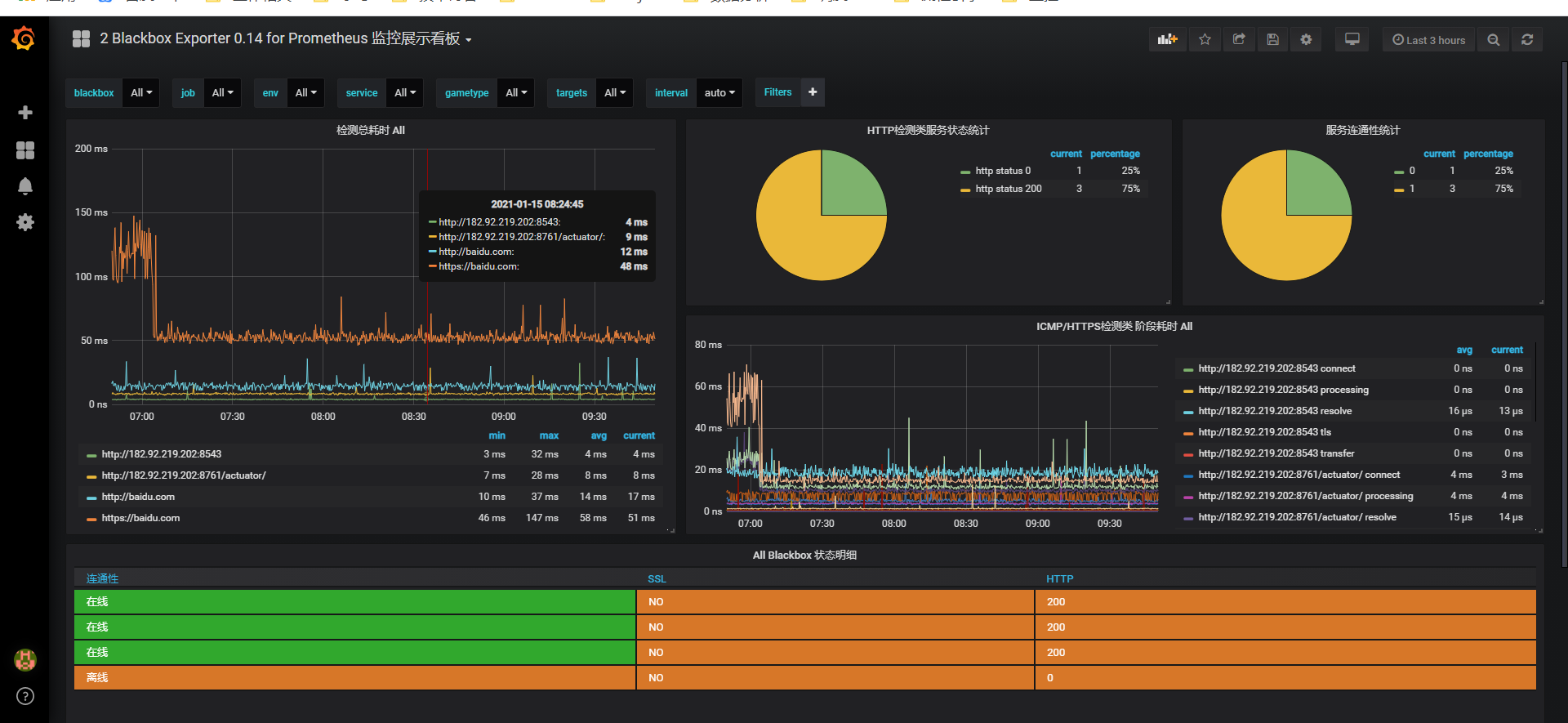Open the Grafana home logo

pos(24,38)
